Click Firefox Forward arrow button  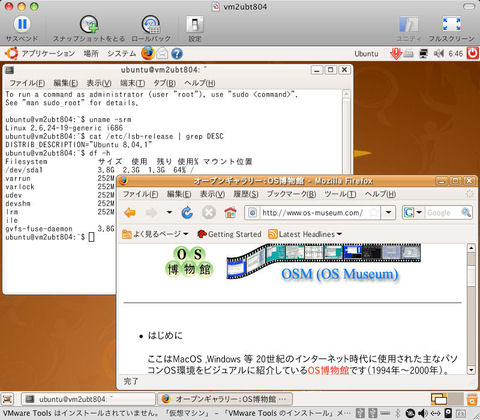[x=151, y=212]
